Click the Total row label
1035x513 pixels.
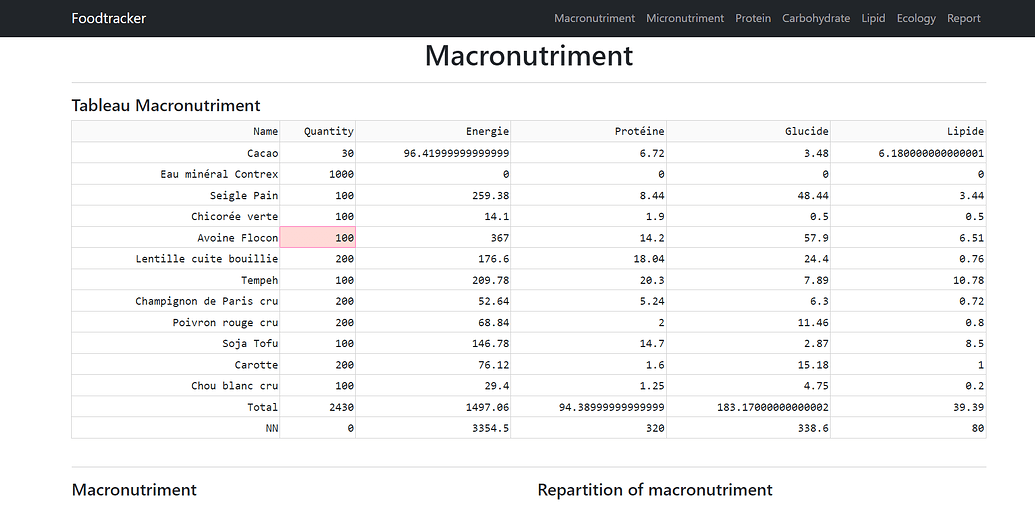point(176,407)
